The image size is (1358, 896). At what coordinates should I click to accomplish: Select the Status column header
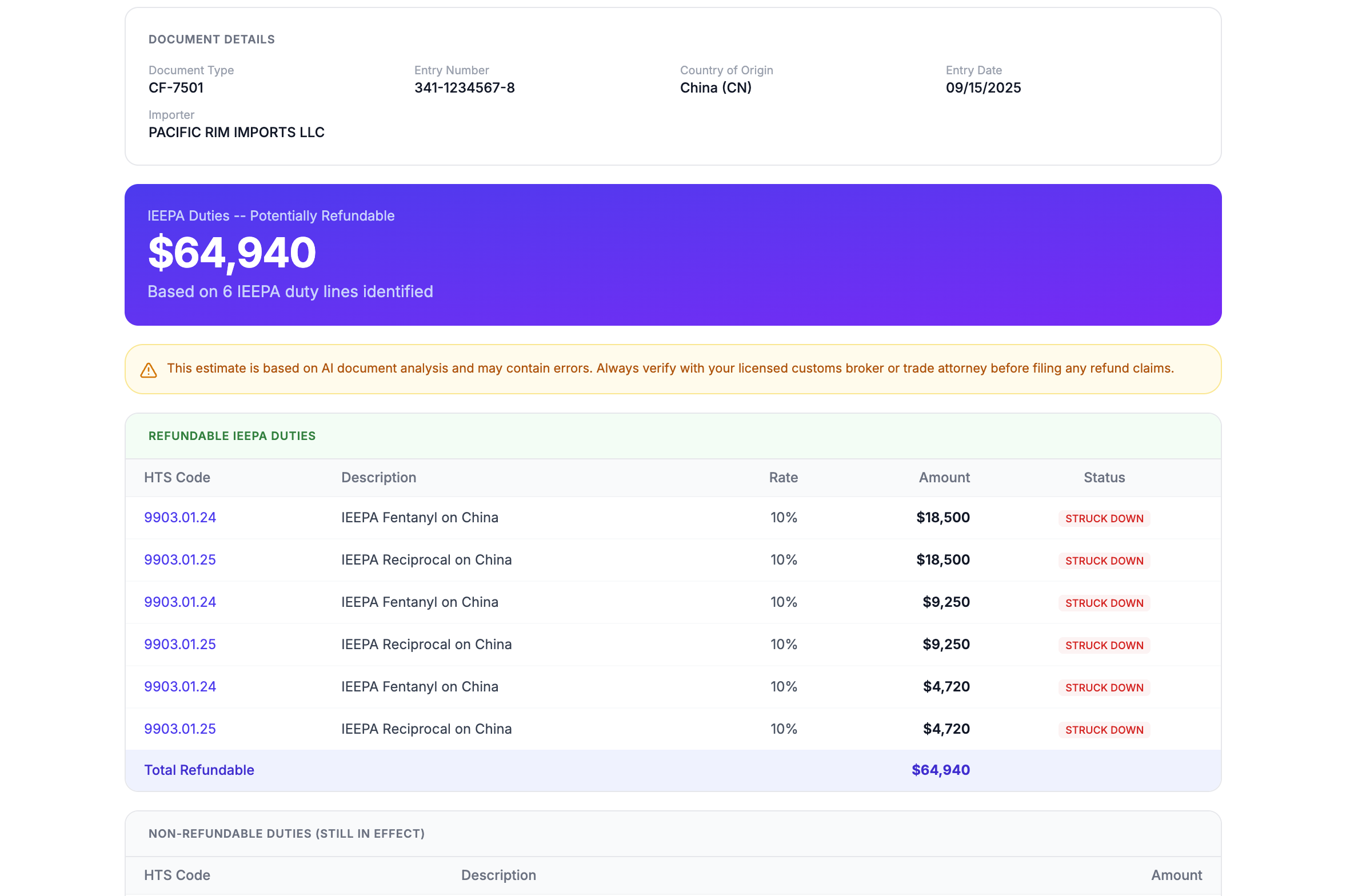pyautogui.click(x=1104, y=477)
